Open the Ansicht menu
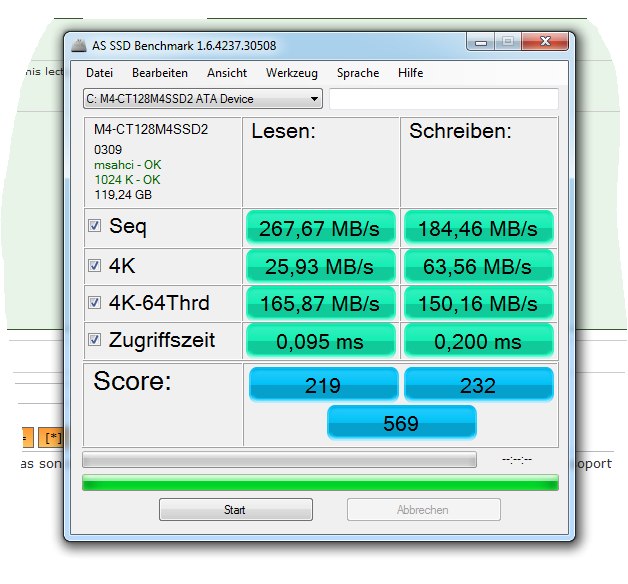The height and width of the screenshot is (584, 628). [227, 73]
